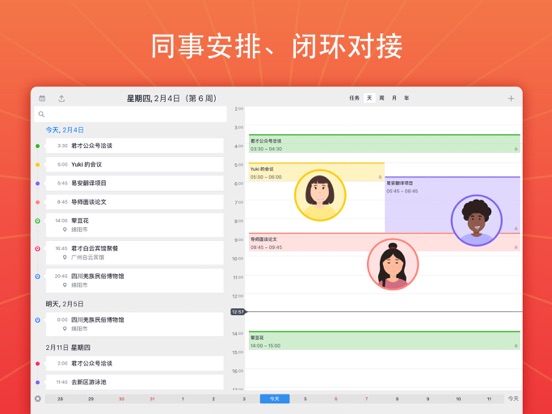
Task: Open the 20:45 四川羌族民俗博物馆 list item
Action: pyautogui.click(x=134, y=281)
